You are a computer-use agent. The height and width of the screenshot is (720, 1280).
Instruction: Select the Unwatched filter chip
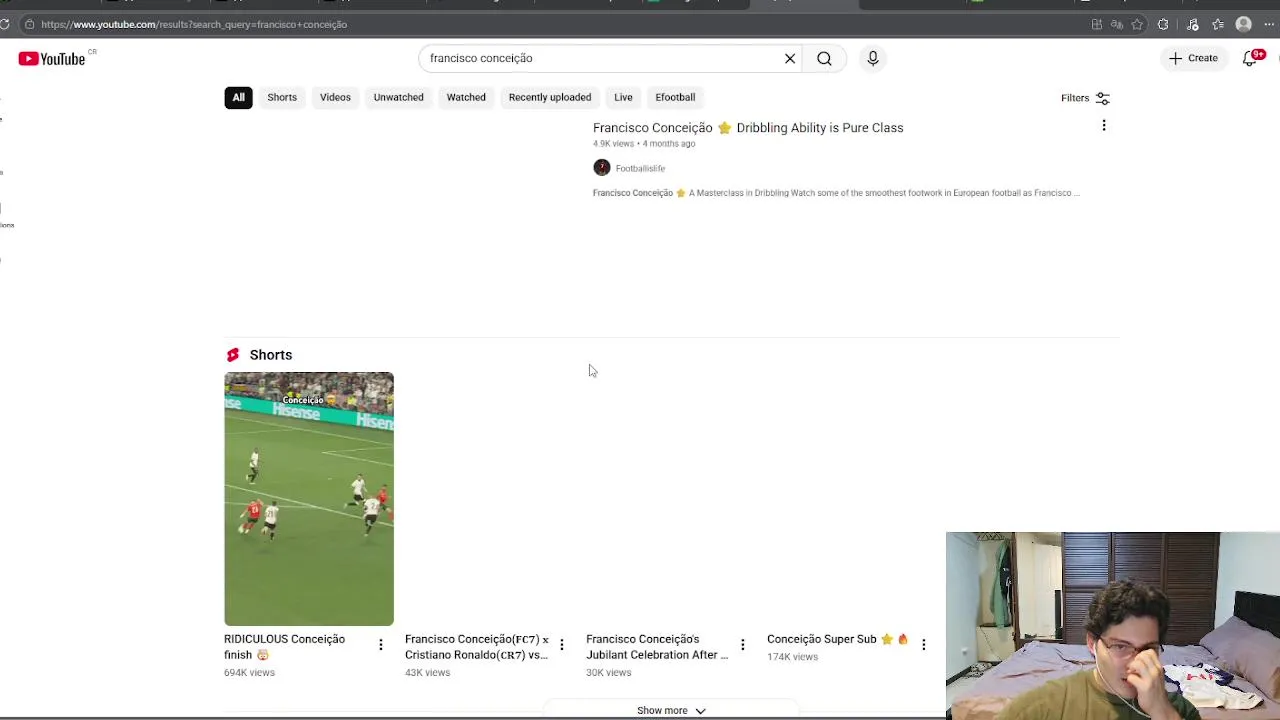398,97
